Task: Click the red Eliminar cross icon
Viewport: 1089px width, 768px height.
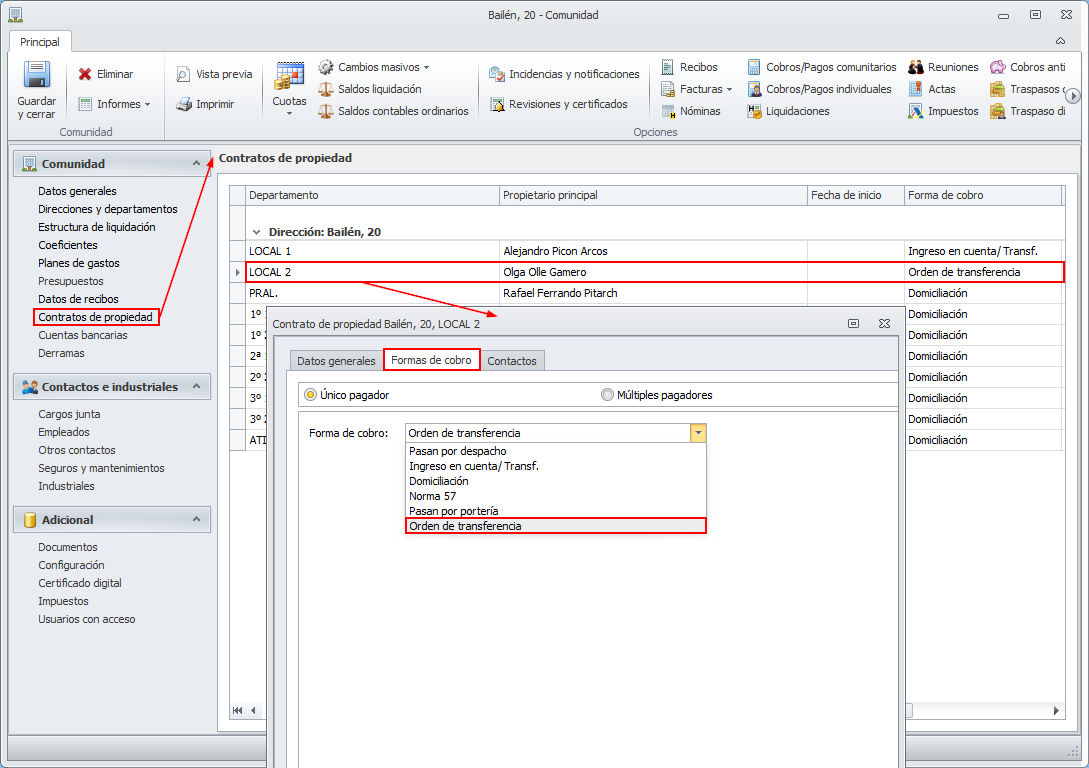Action: pos(85,74)
